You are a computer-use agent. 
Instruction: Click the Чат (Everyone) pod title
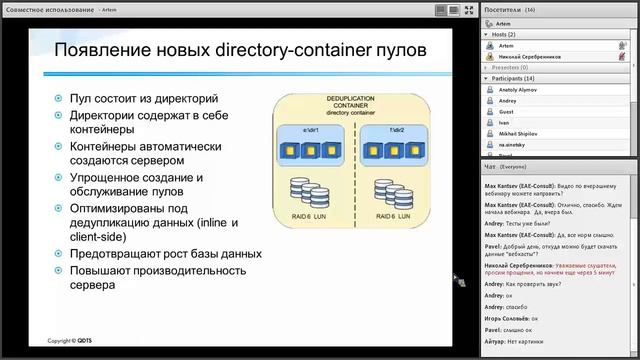[x=505, y=167]
